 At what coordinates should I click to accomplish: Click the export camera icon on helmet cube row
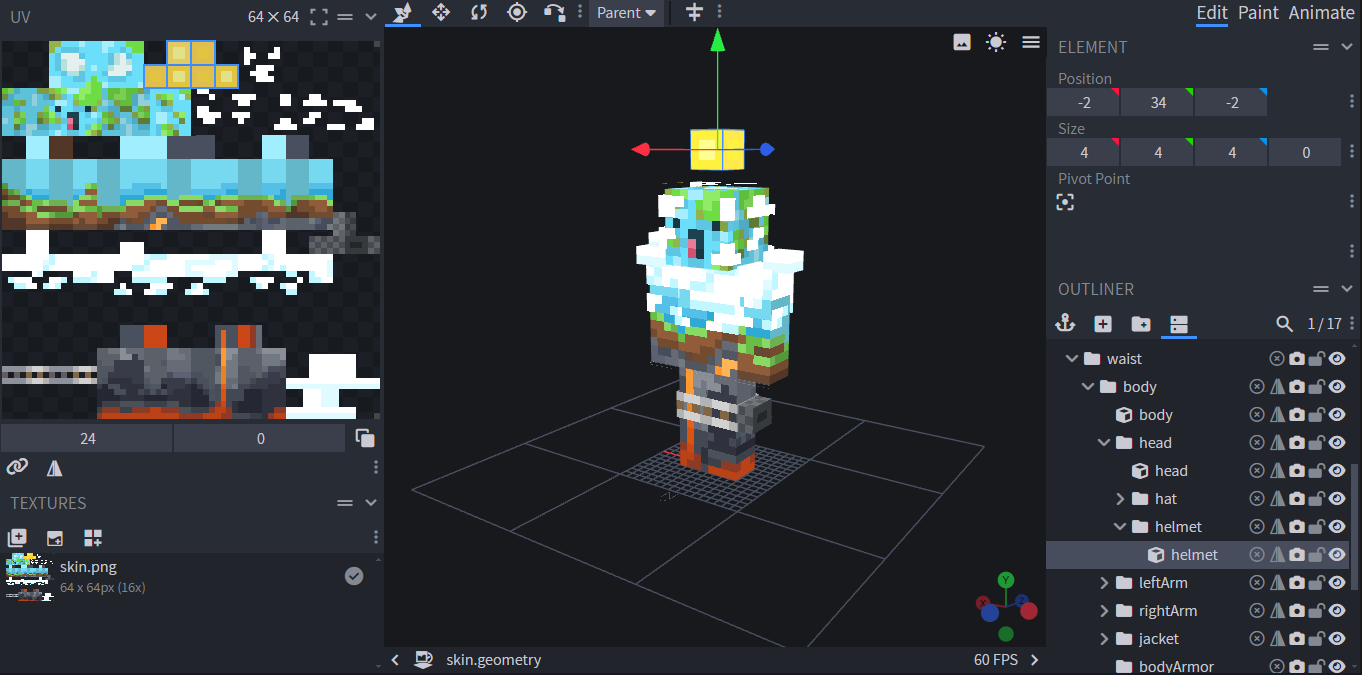tap(1297, 555)
